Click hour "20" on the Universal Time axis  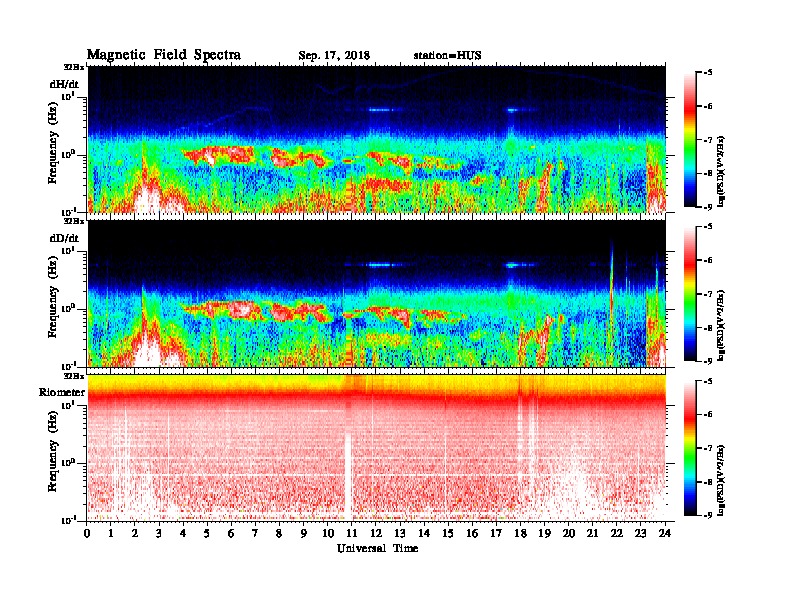569,533
